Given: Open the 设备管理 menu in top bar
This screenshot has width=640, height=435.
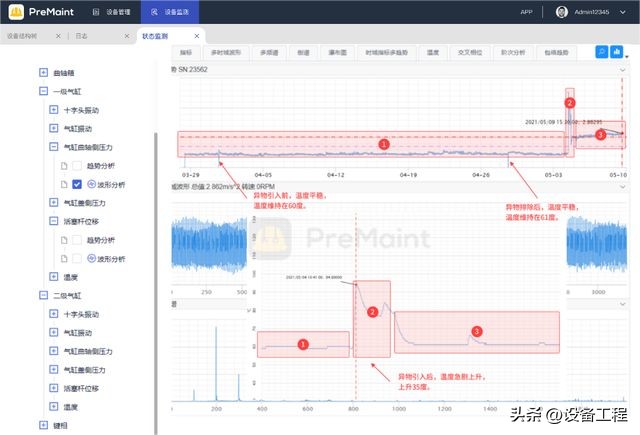Looking at the screenshot, I should click(x=111, y=12).
